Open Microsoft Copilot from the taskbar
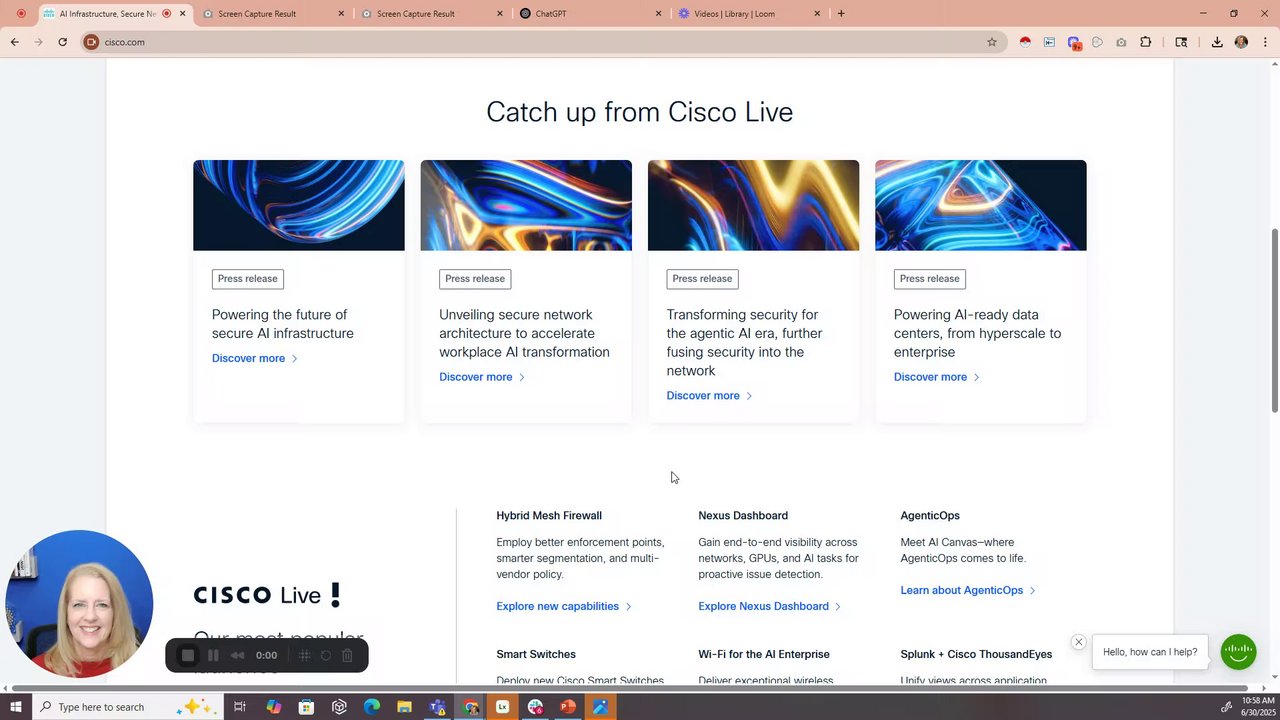This screenshot has width=1280, height=720. point(273,707)
